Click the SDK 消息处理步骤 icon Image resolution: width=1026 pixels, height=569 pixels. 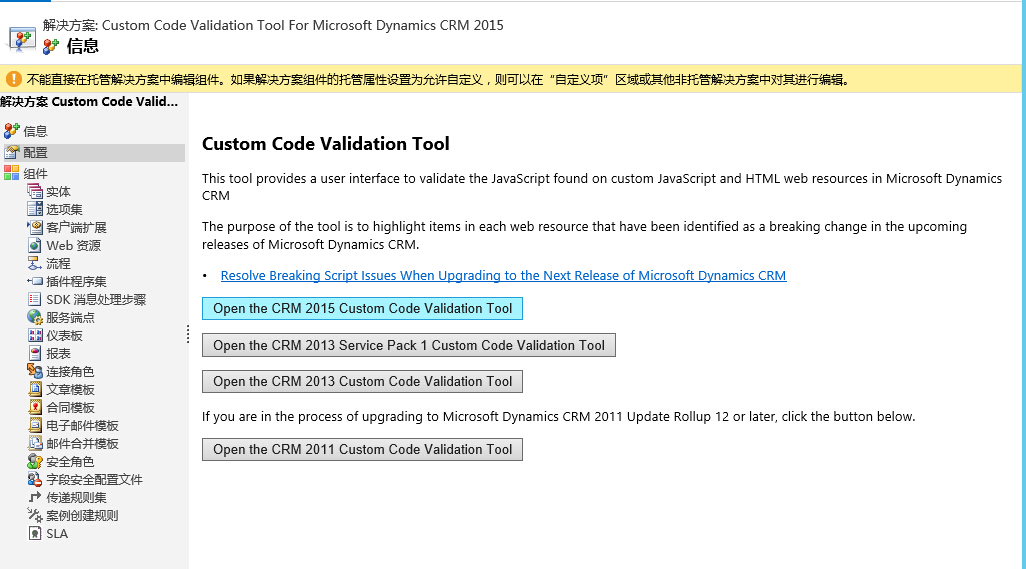point(35,299)
